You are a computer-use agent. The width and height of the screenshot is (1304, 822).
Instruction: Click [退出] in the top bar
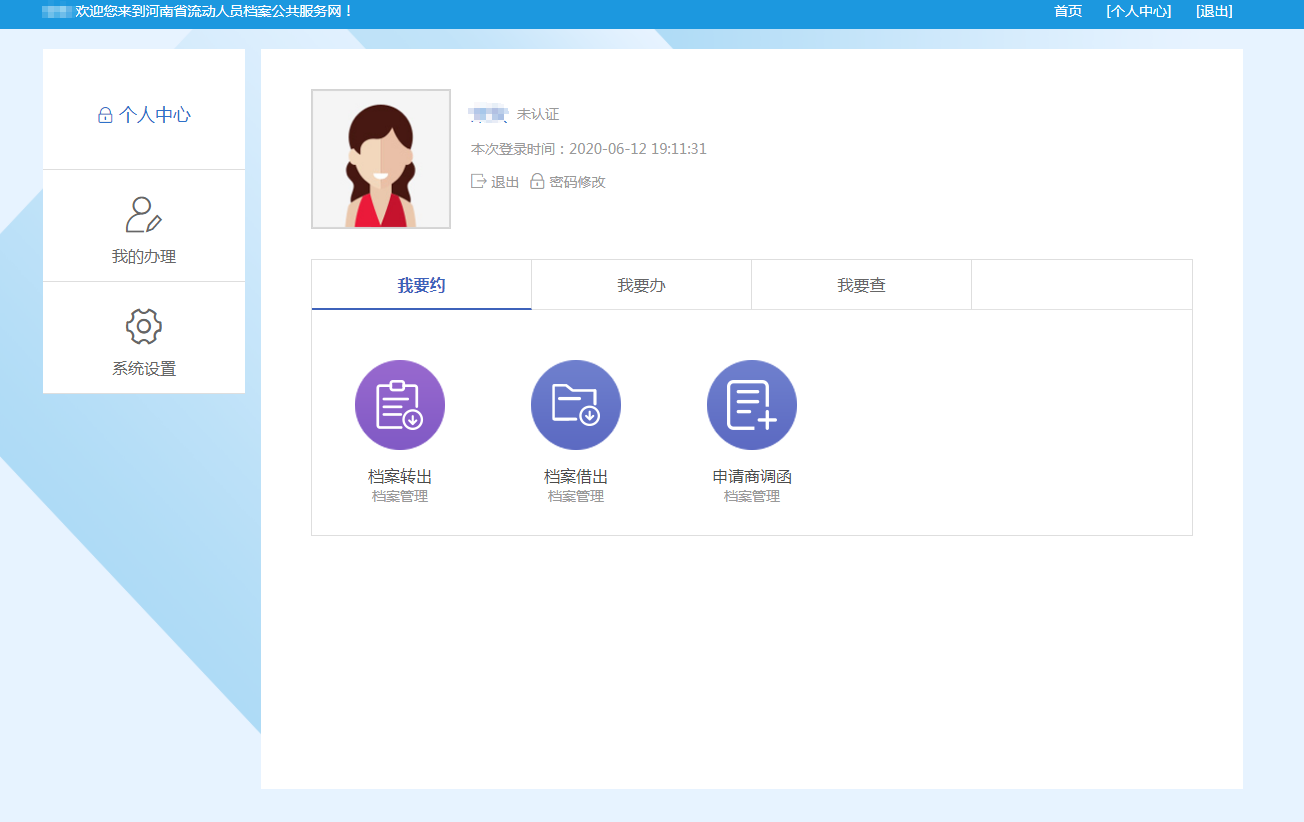click(x=1214, y=11)
